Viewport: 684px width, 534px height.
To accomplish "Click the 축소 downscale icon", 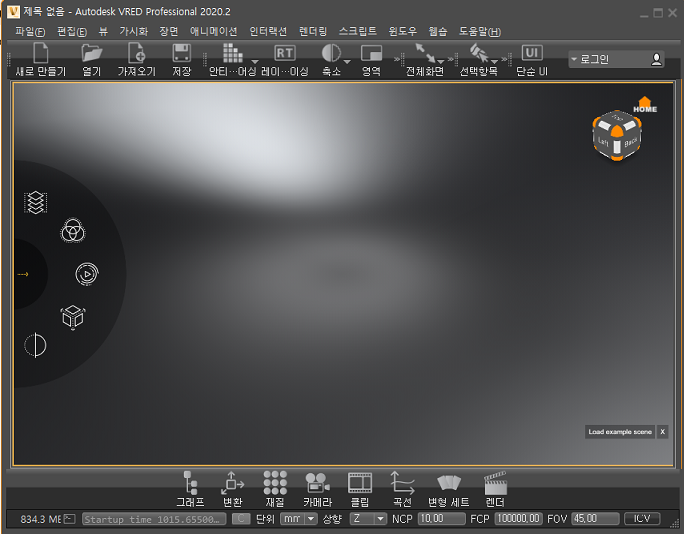I will click(331, 53).
